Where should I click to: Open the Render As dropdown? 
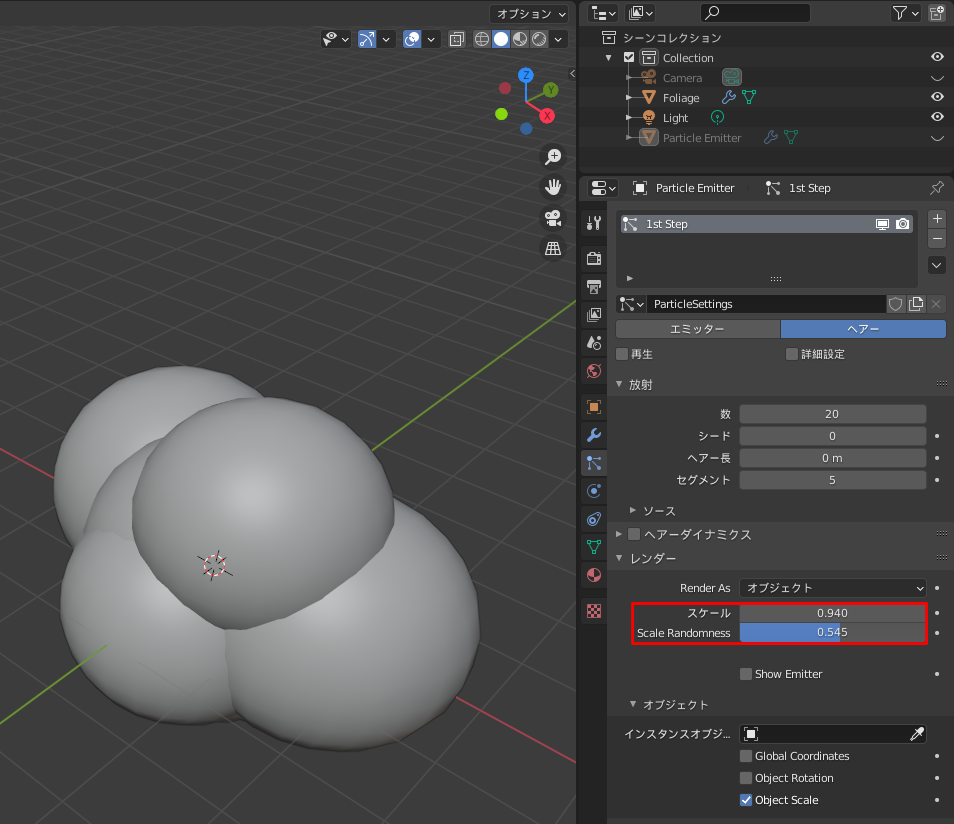(x=833, y=588)
